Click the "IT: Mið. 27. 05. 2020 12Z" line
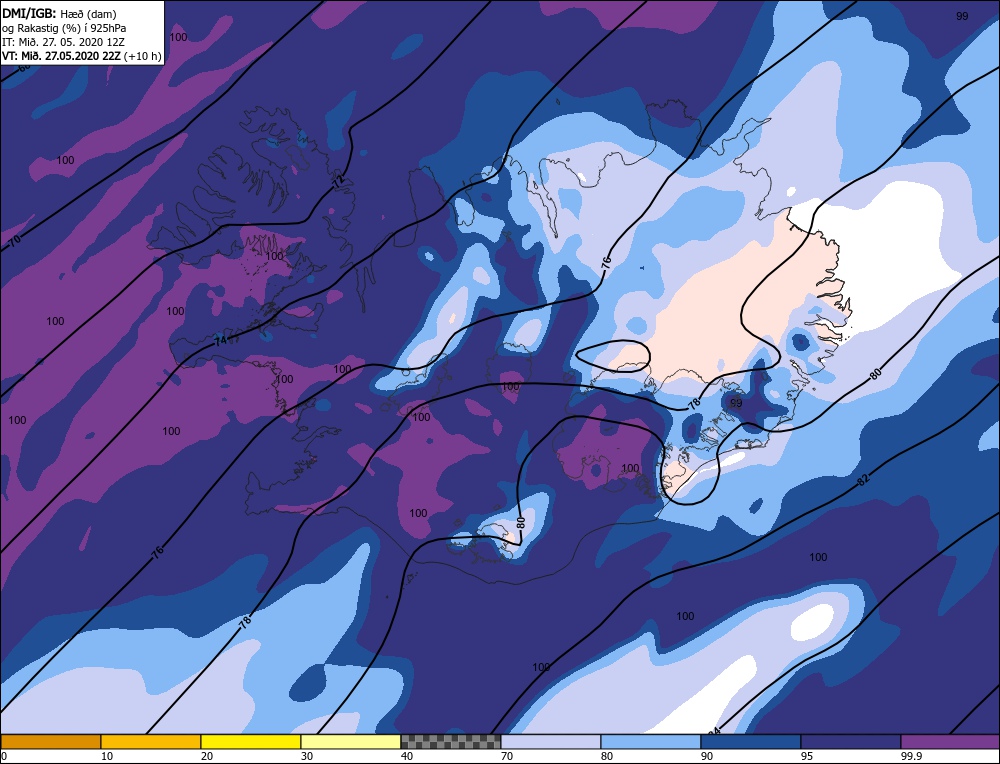This screenshot has height=764, width=1000. [63, 42]
